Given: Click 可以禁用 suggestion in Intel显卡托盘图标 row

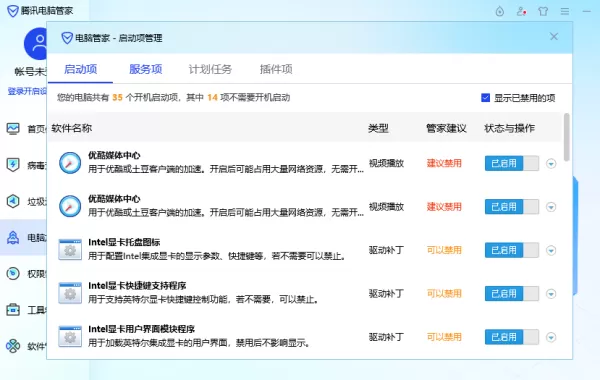Looking at the screenshot, I should pos(444,250).
